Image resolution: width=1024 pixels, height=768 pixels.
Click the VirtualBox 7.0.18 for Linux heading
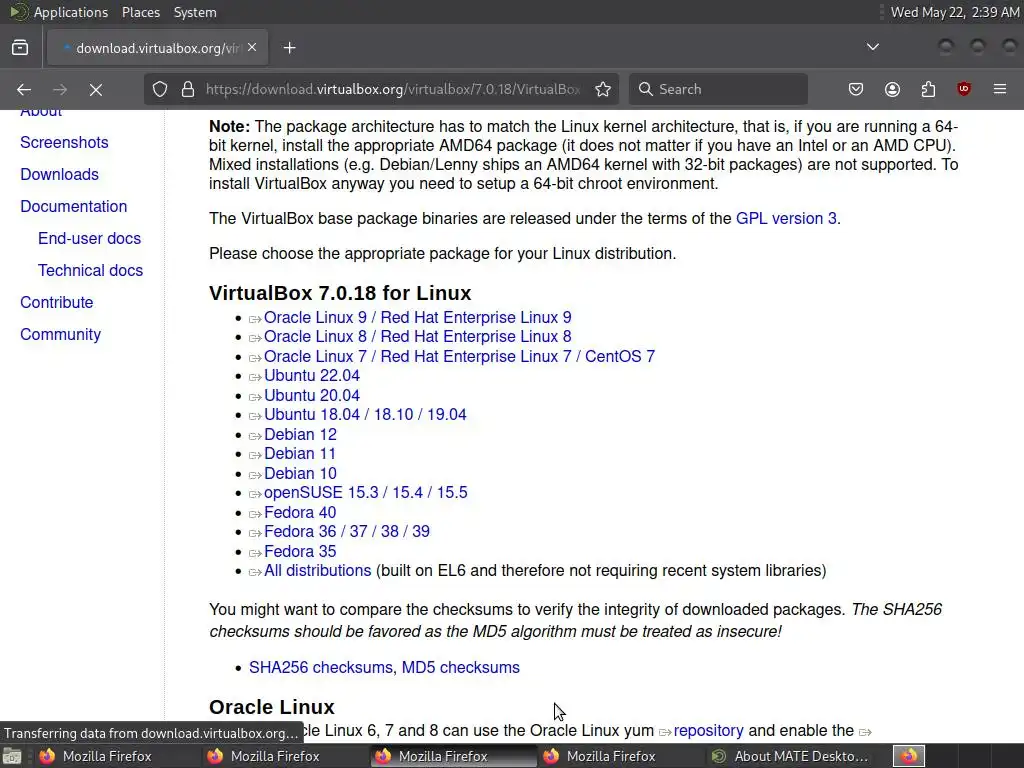(340, 293)
